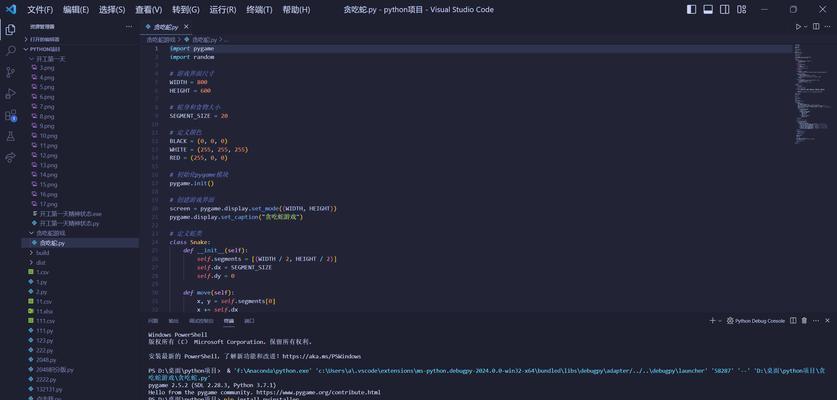Viewport: 837px width, 400px height.
Task: Select the 贪吃蛇.py editor tab
Action: pyautogui.click(x=167, y=27)
